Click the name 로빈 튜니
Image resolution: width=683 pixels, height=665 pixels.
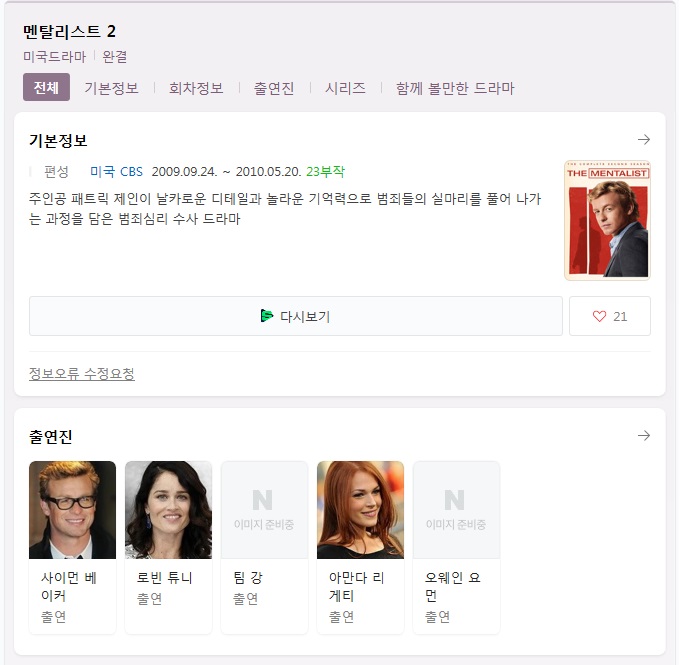tap(164, 578)
